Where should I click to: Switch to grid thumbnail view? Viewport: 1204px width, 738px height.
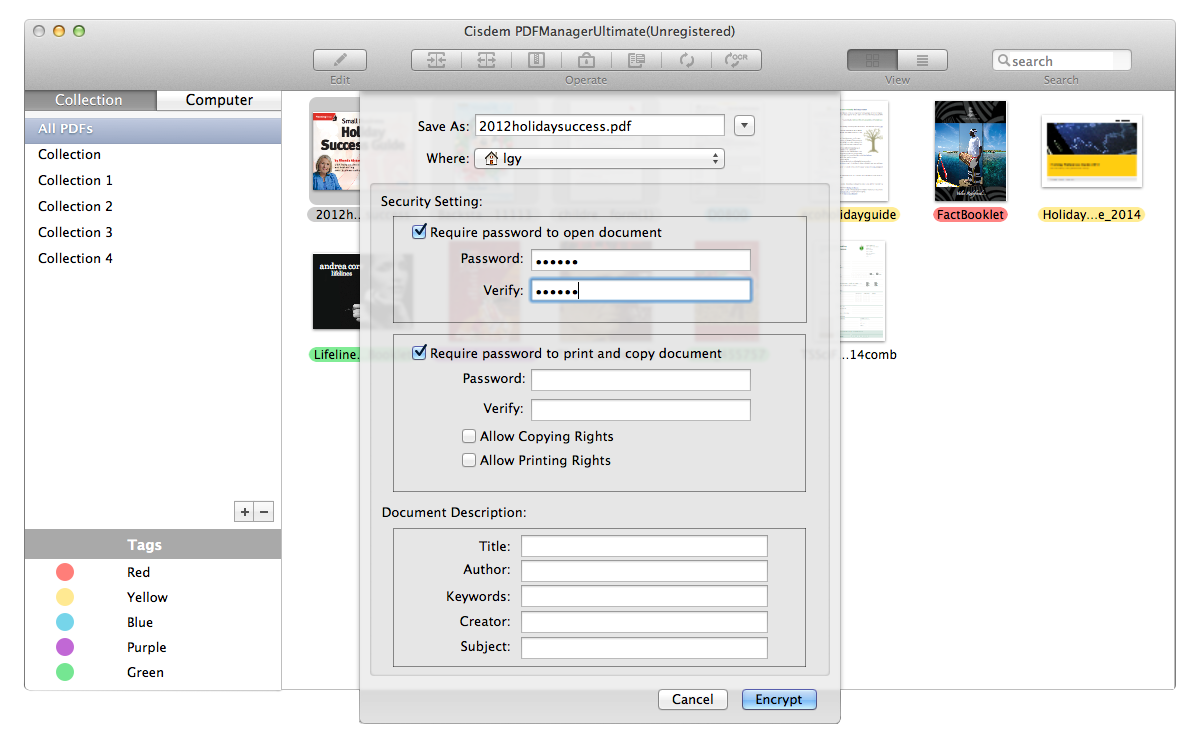point(872,60)
